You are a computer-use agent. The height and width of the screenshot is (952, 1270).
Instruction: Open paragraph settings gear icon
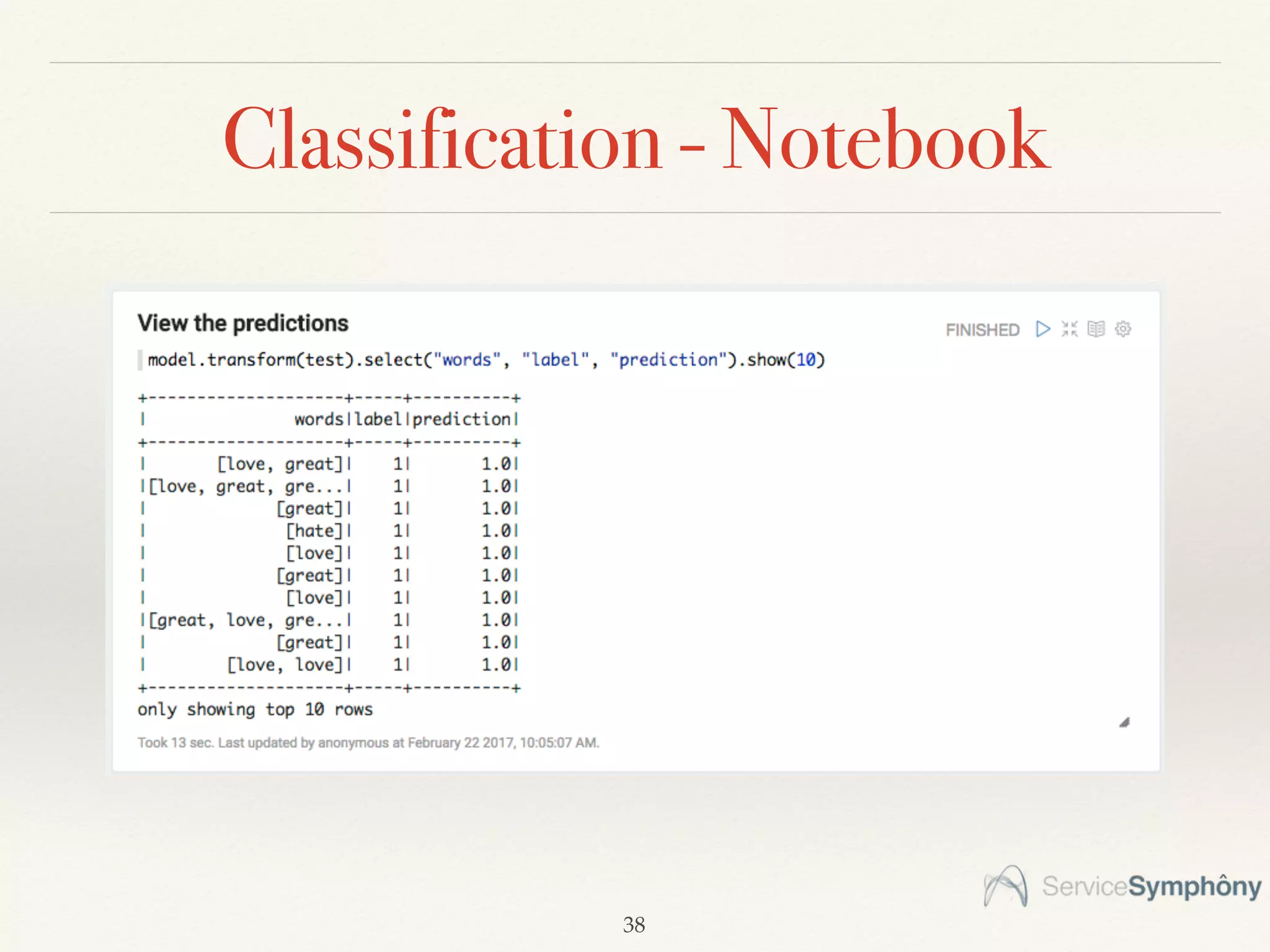click(x=1123, y=329)
